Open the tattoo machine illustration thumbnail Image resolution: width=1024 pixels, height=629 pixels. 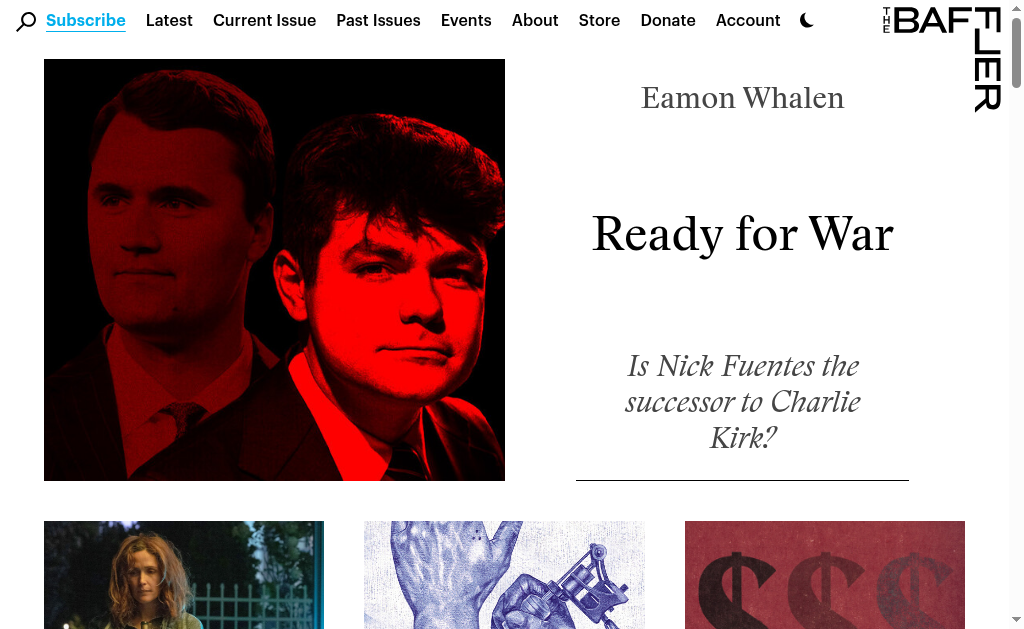(504, 575)
